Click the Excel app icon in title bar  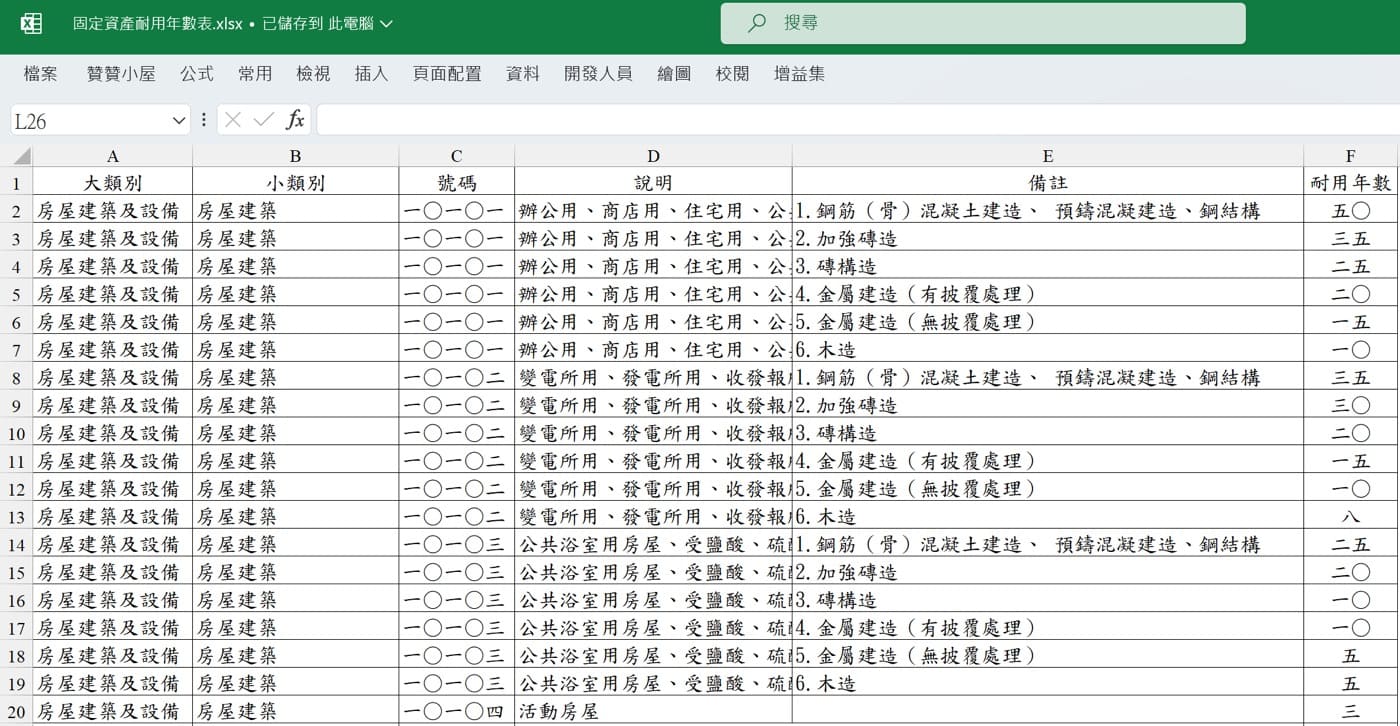(31, 23)
